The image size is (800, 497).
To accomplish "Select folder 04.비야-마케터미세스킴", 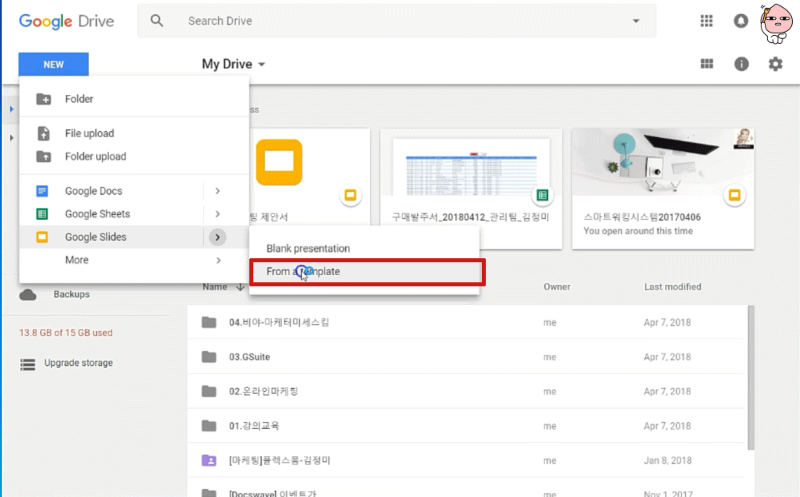I will pyautogui.click(x=465, y=322).
